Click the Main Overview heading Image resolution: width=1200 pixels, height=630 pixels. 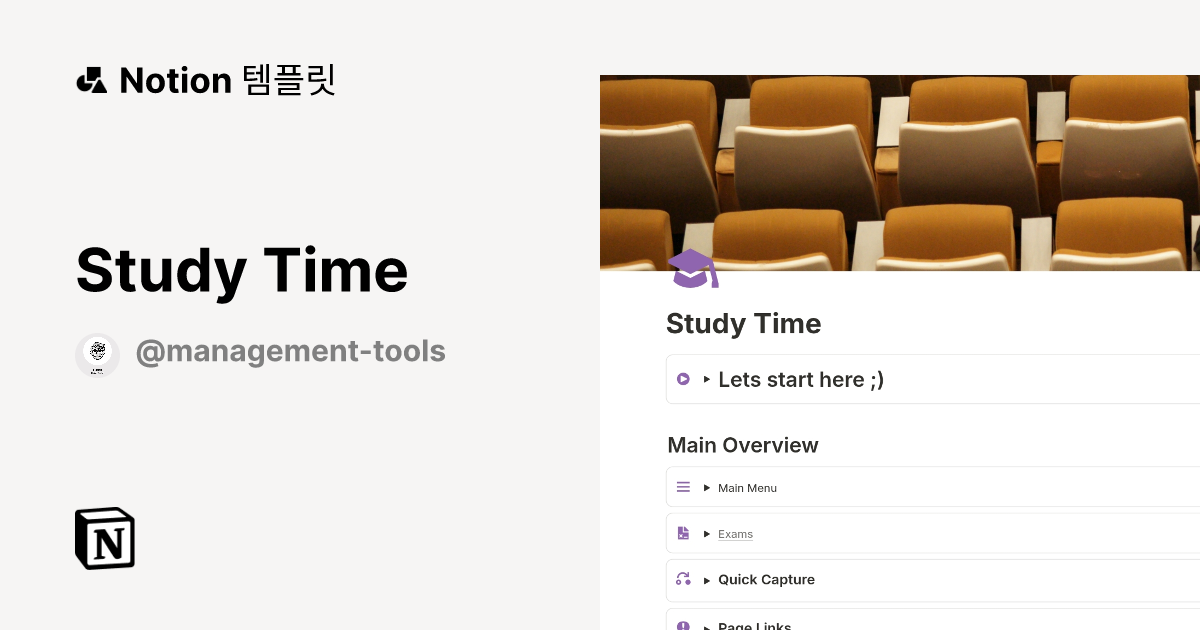point(743,445)
